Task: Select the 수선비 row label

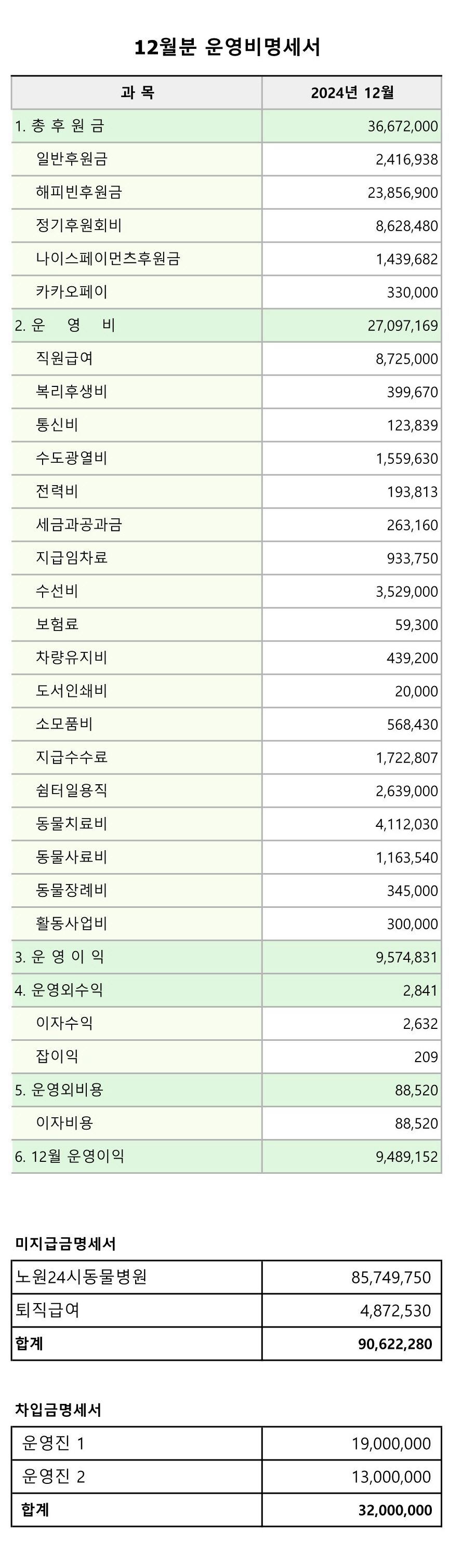Action: (57, 591)
